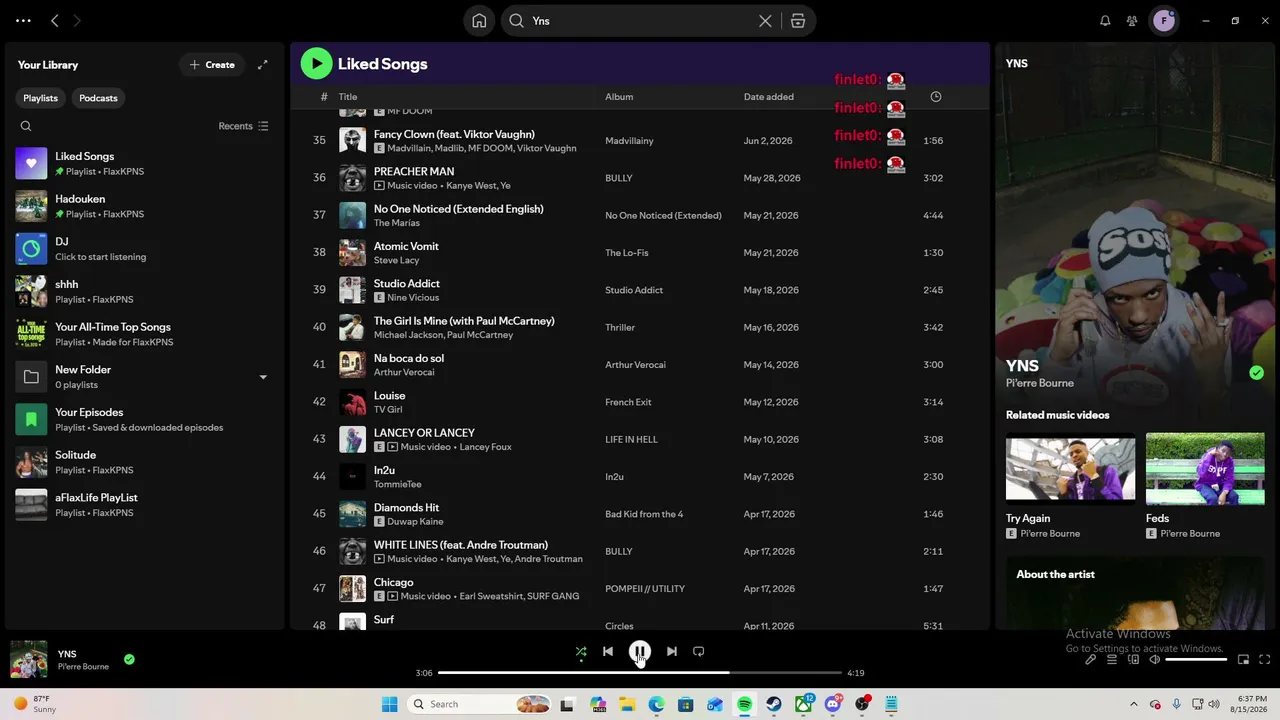Screen dimensions: 1280x720
Task: Click the Windows taskbar Search box
Action: coord(478,704)
